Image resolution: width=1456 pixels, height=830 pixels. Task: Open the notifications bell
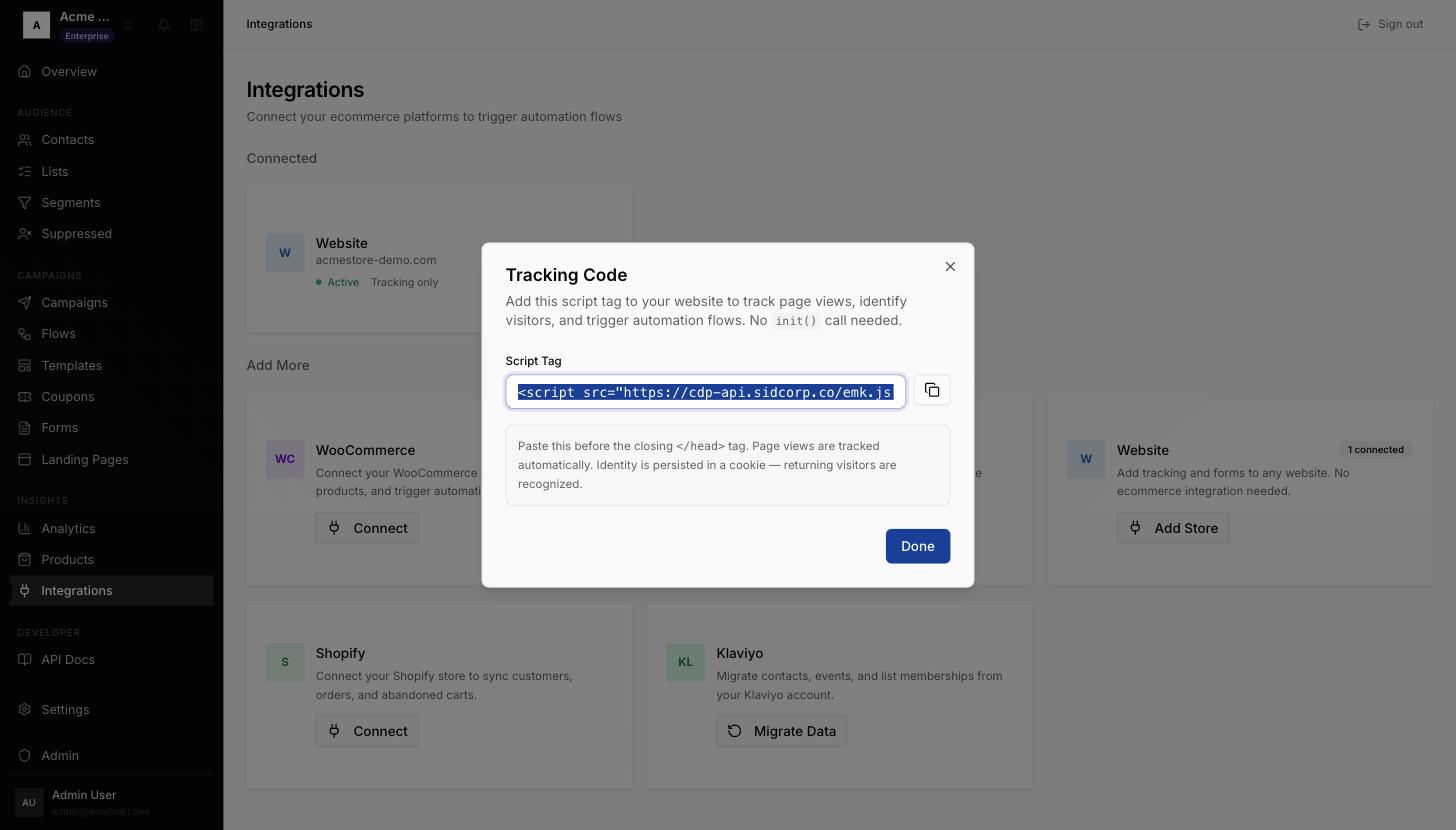164,24
